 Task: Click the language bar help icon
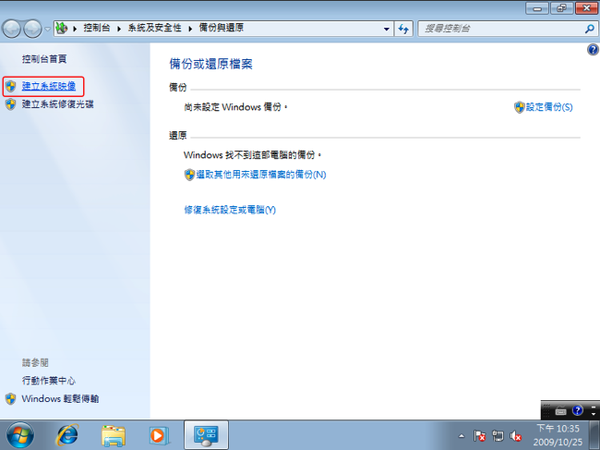coord(577,411)
